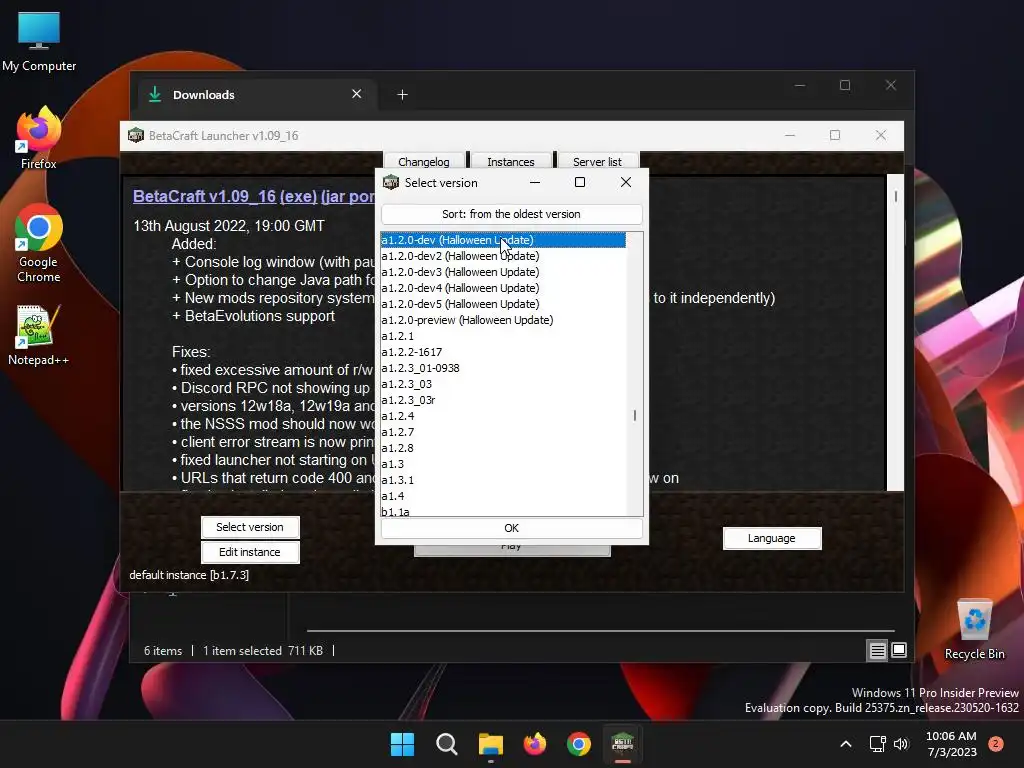Select version a1.2.0-dev5 (Halloween Update)
Viewport: 1024px width, 768px height.
pyautogui.click(x=503, y=304)
